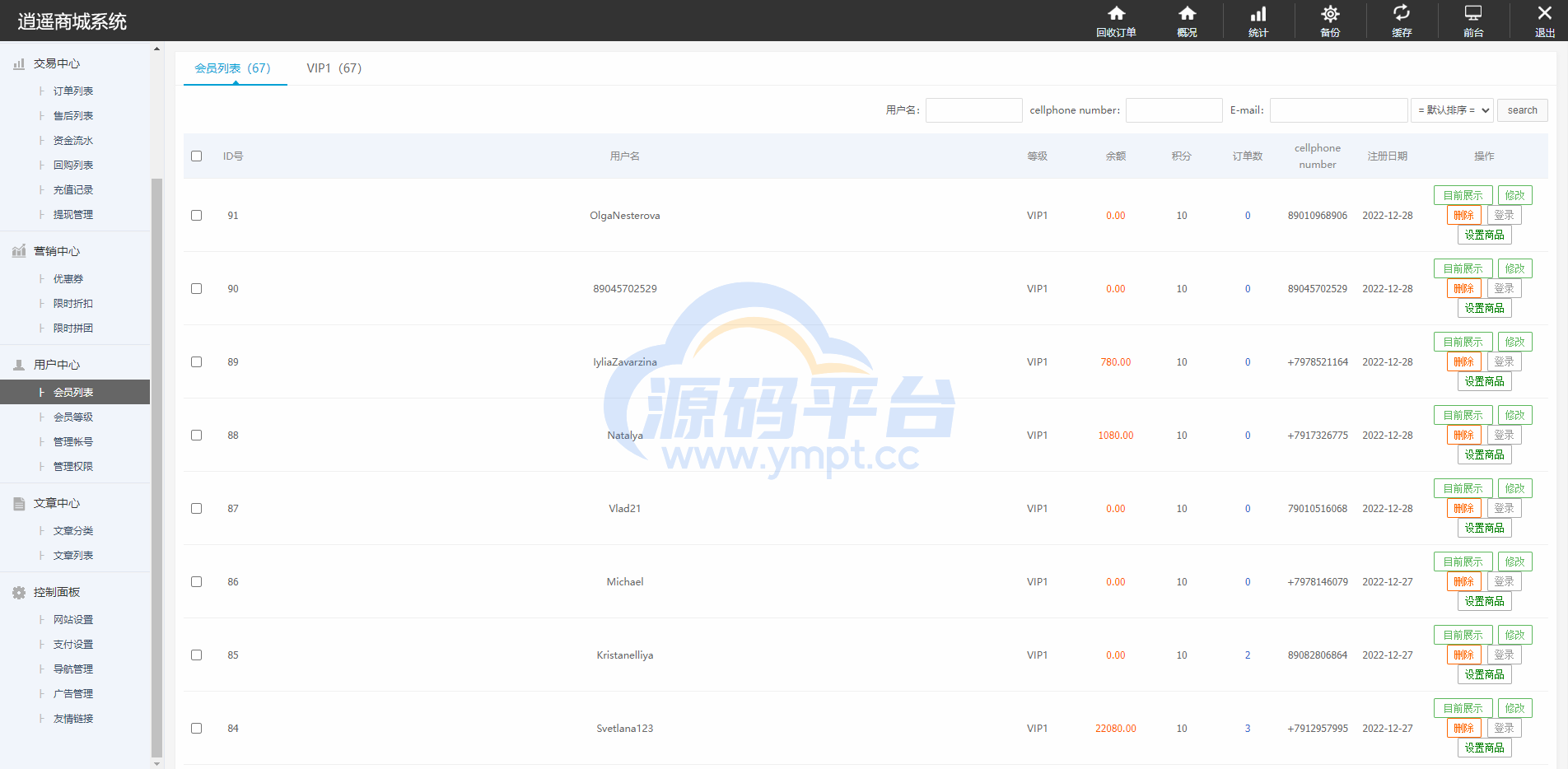Click 修改 for user ID 90
Viewport: 1568px width, 769px height.
(1514, 268)
